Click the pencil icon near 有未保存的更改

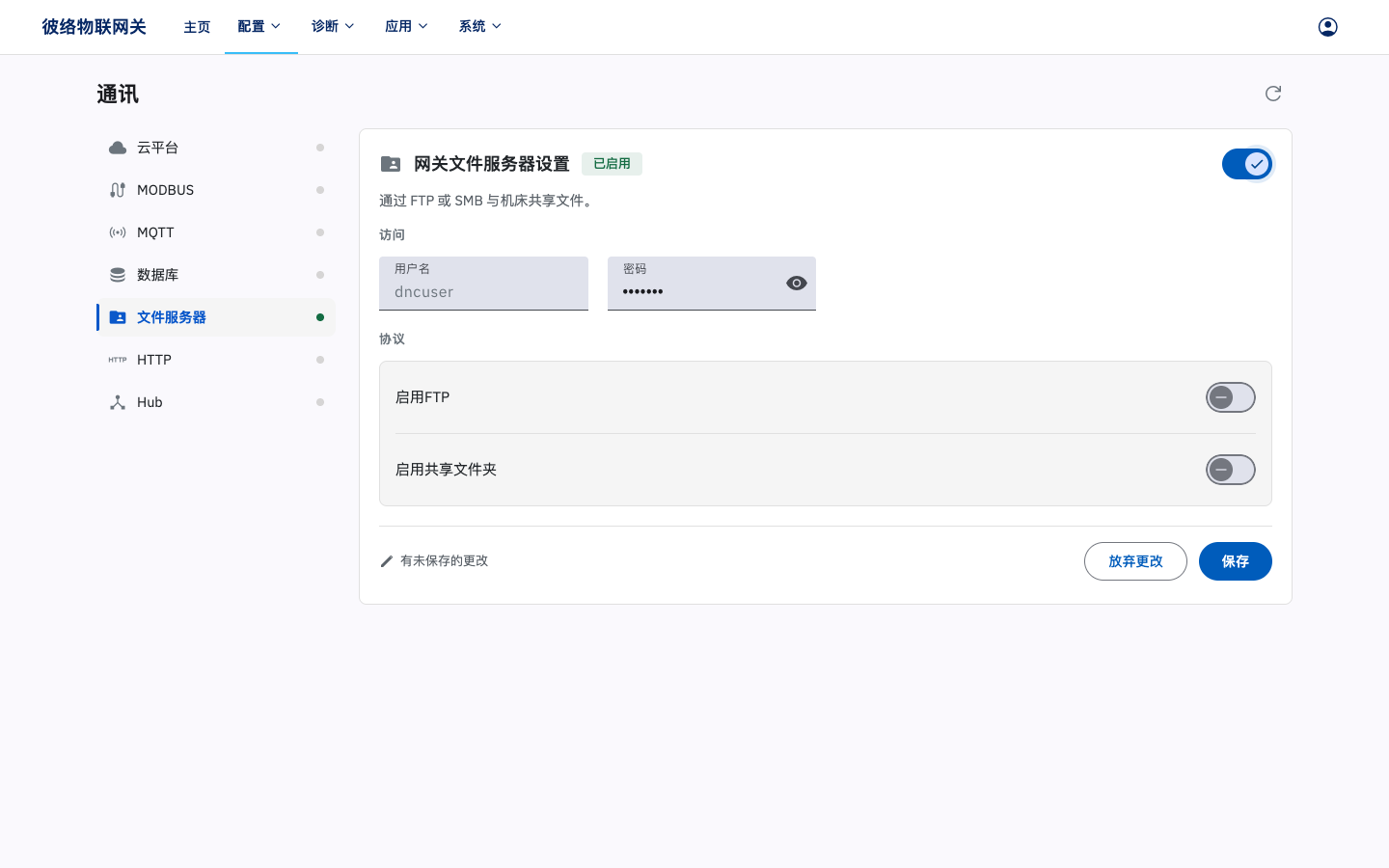(387, 561)
